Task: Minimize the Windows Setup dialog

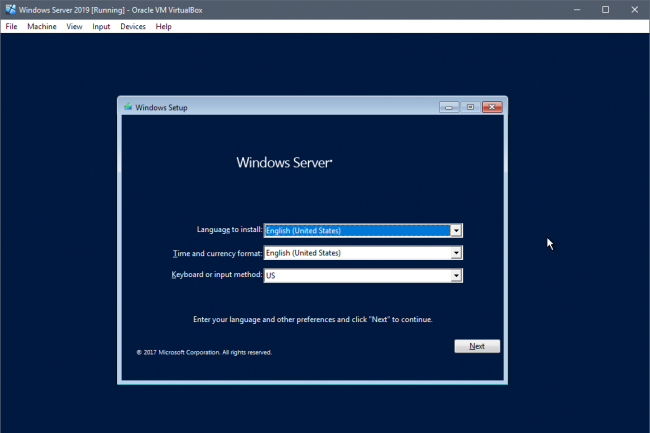Action: point(449,107)
